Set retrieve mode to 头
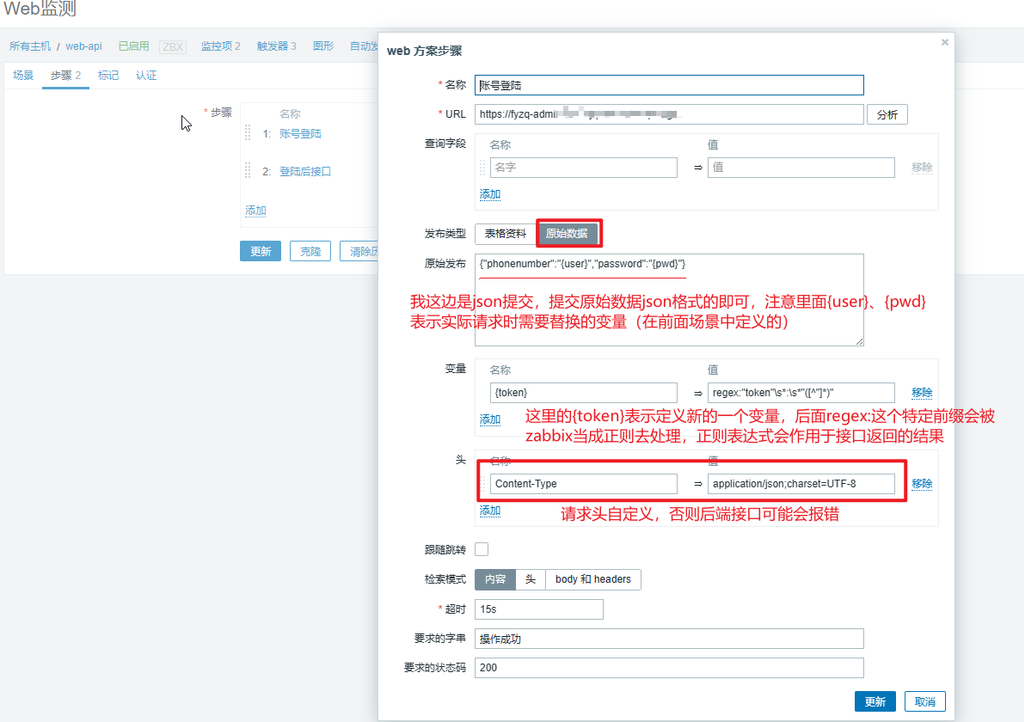The height and width of the screenshot is (722, 1024). point(531,579)
